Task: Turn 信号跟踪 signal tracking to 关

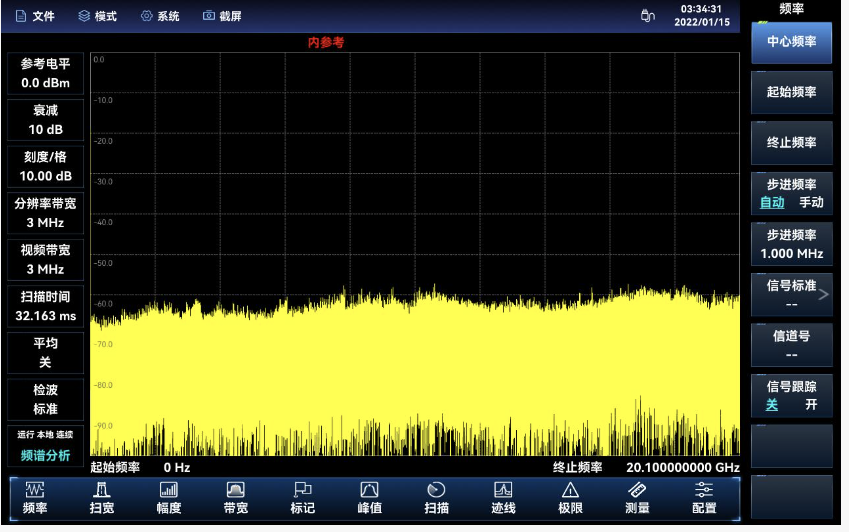Action: 772,405
